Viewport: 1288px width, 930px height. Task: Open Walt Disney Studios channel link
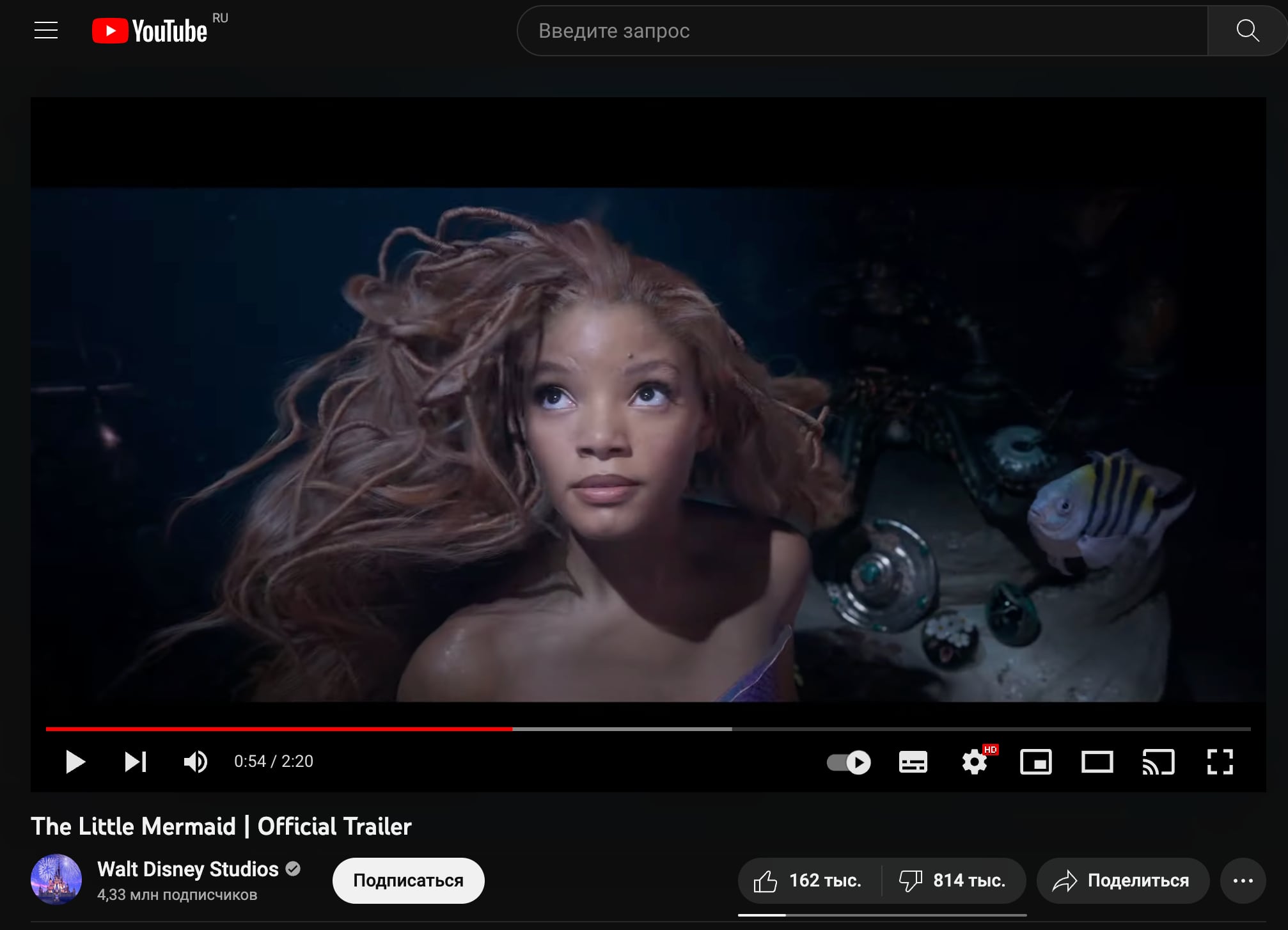[187, 869]
